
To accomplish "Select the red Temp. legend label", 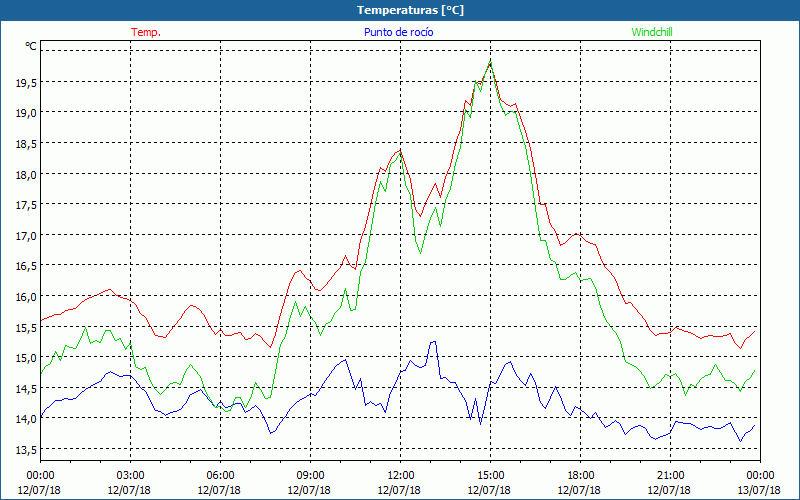I will [x=146, y=32].
